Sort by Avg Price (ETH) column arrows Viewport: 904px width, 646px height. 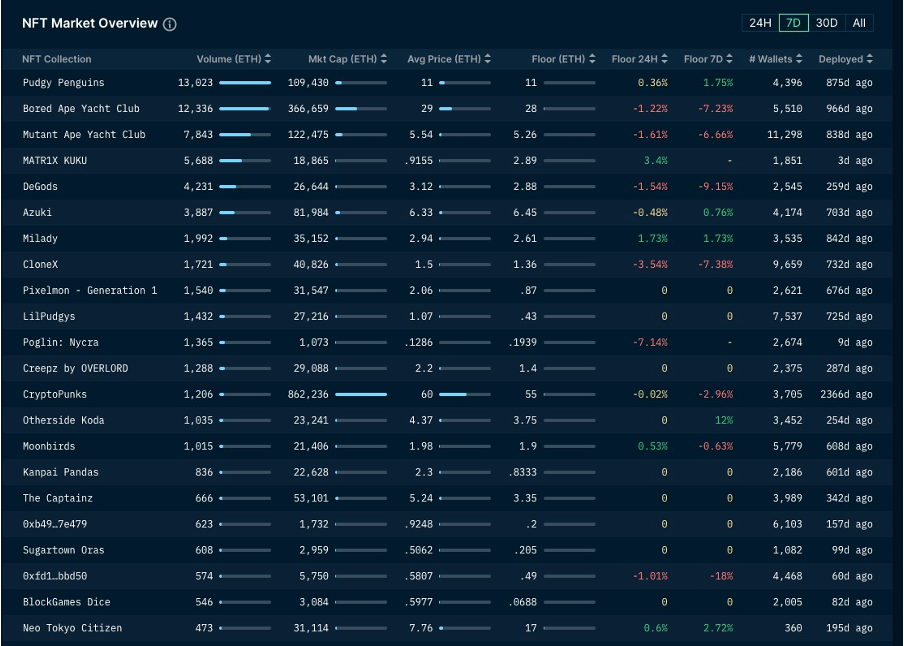tap(487, 59)
